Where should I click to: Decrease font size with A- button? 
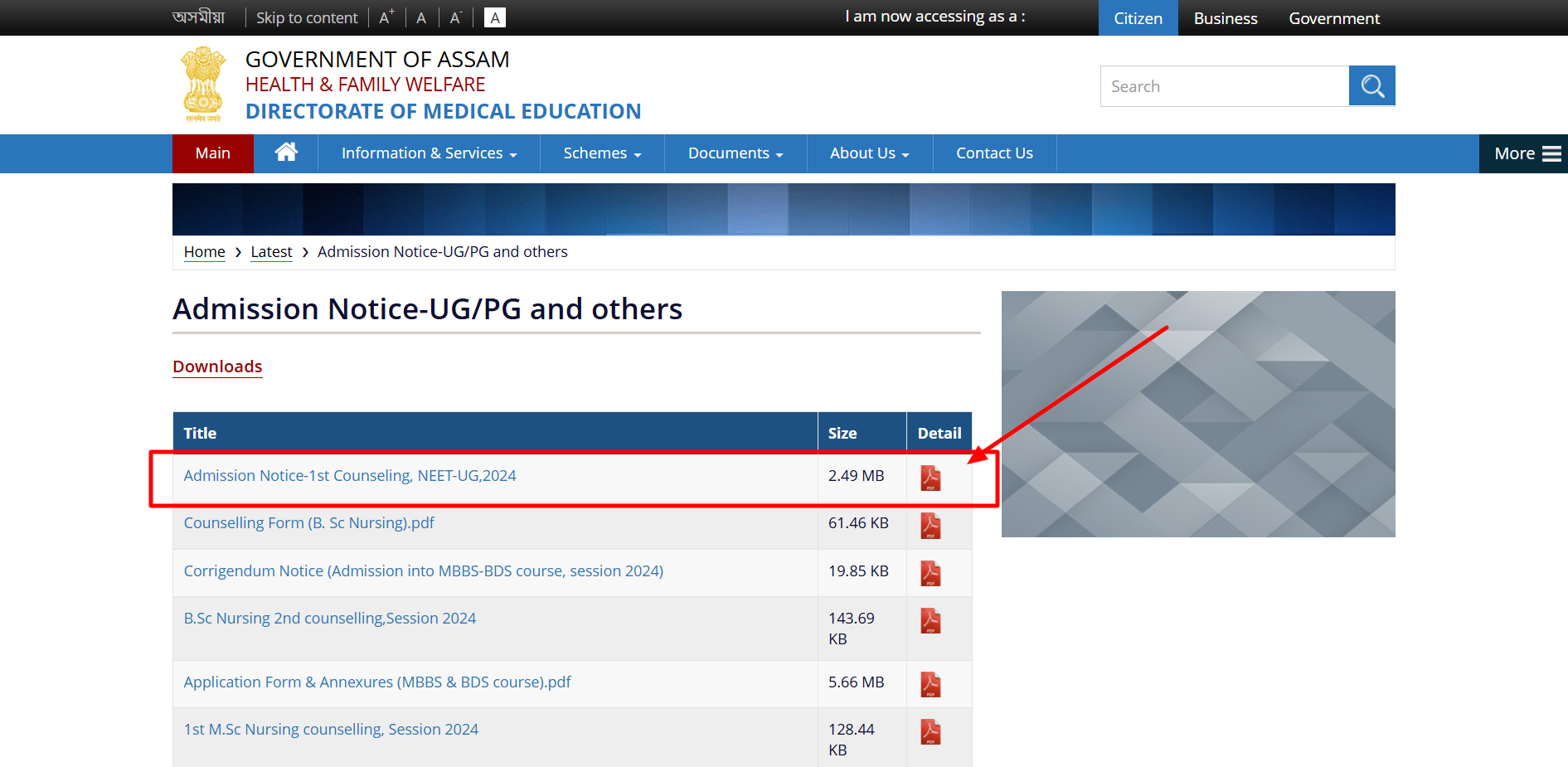455,17
